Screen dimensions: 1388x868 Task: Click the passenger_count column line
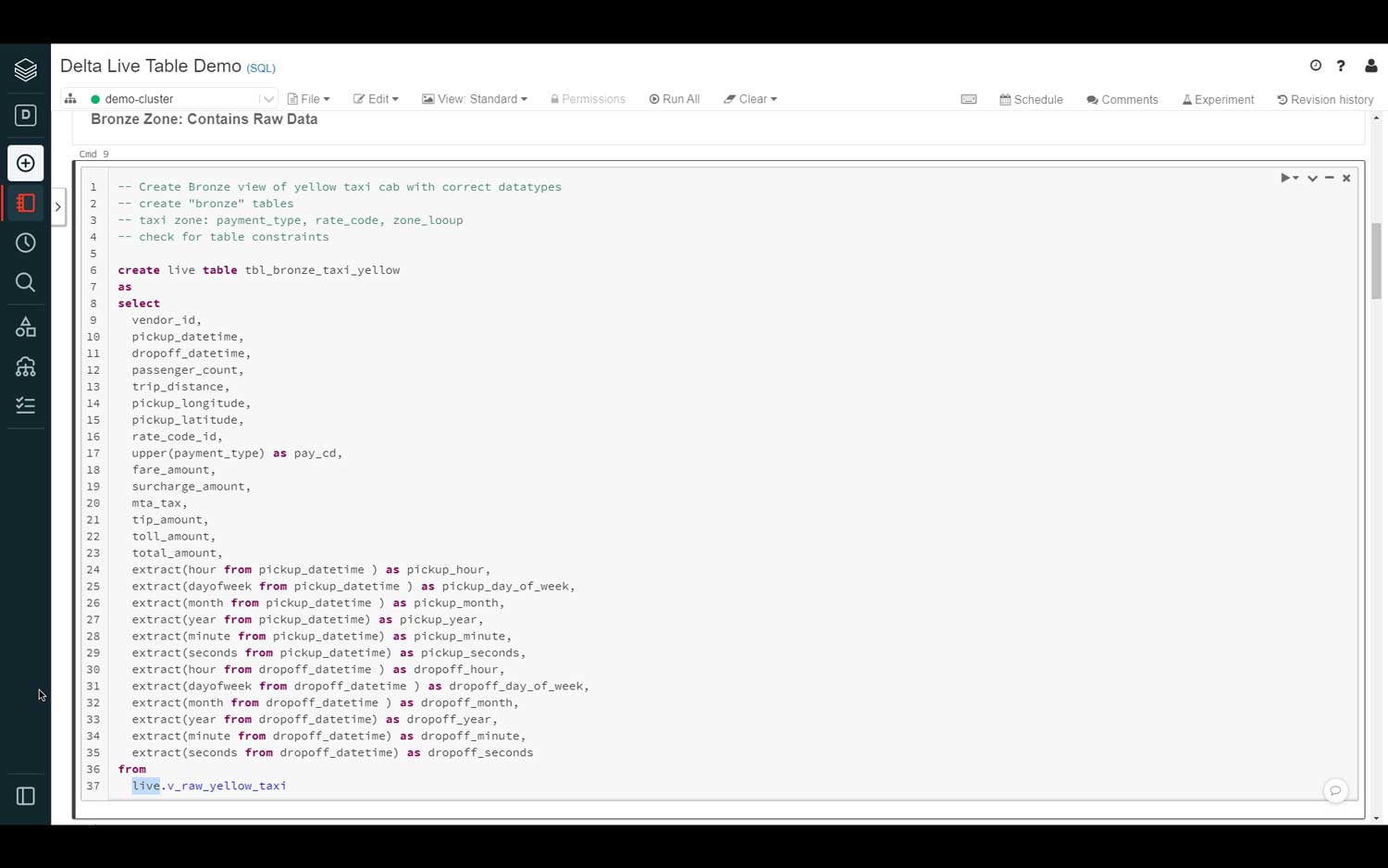188,370
